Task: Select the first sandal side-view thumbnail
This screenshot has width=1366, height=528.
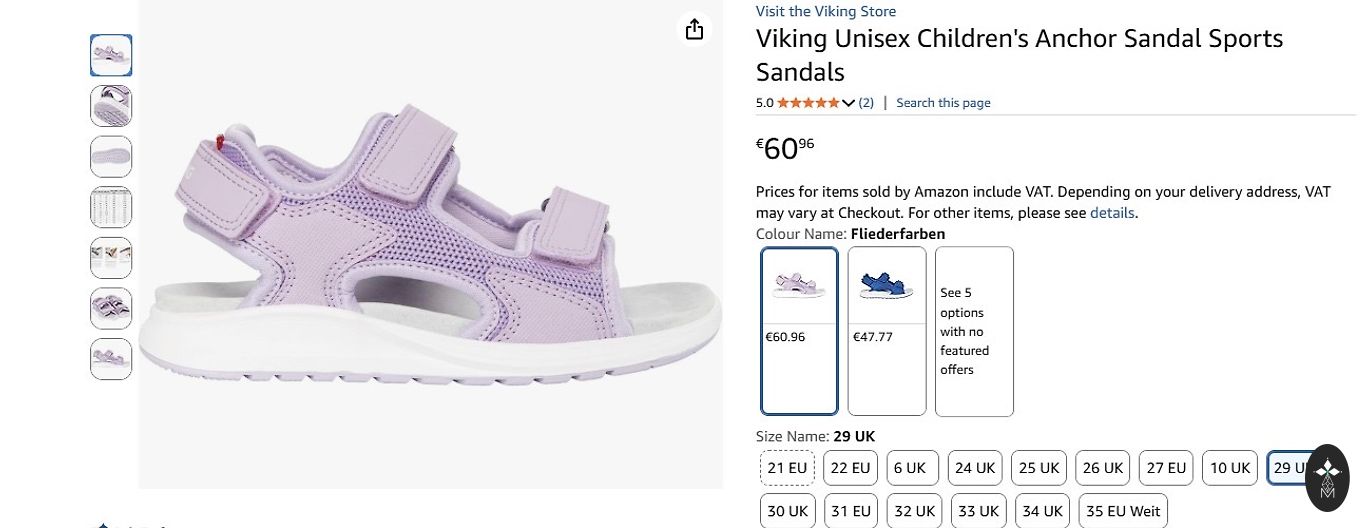Action: (x=111, y=55)
